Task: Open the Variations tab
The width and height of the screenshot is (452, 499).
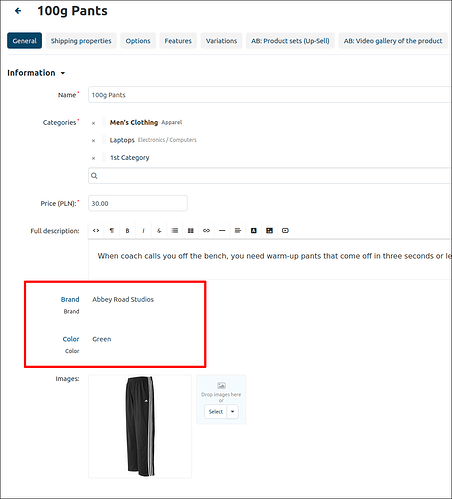Action: coord(221,41)
